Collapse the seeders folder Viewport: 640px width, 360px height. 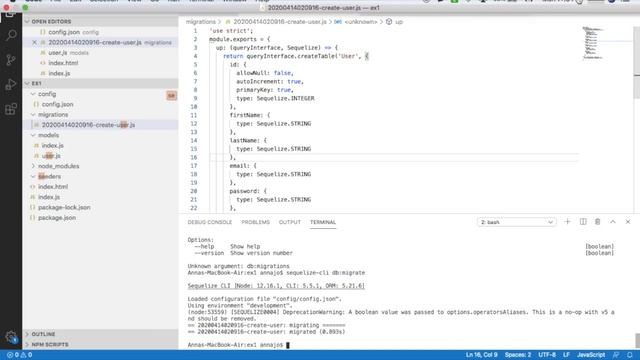33,176
